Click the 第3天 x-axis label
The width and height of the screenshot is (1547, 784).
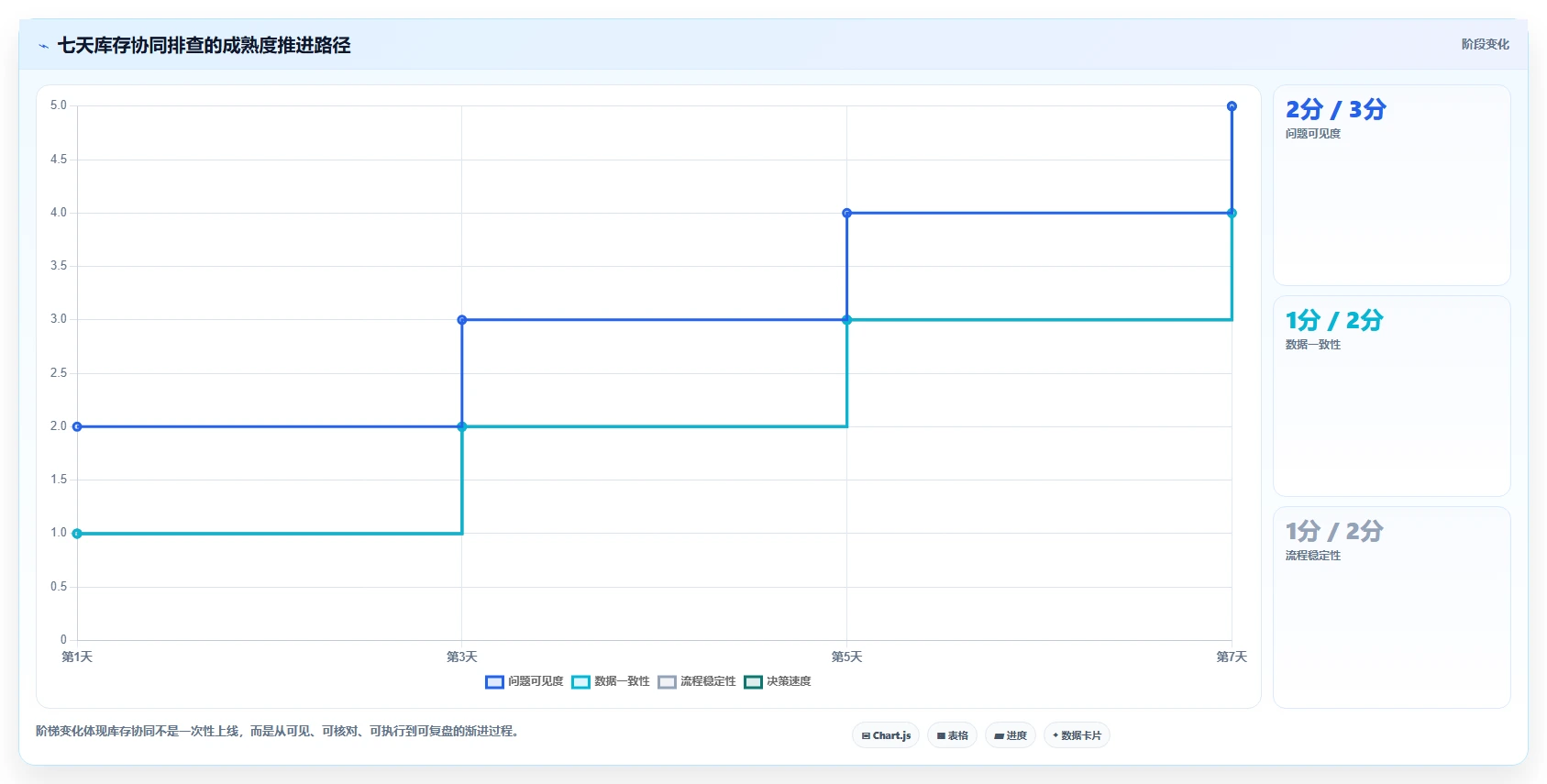(x=462, y=657)
